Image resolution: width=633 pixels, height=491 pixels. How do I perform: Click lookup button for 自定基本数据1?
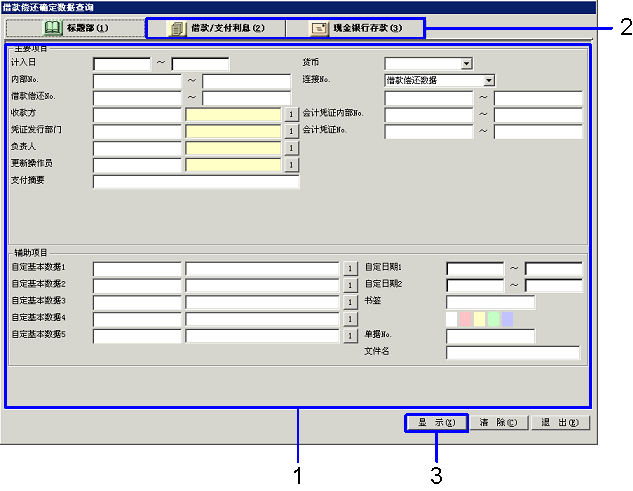[x=350, y=268]
